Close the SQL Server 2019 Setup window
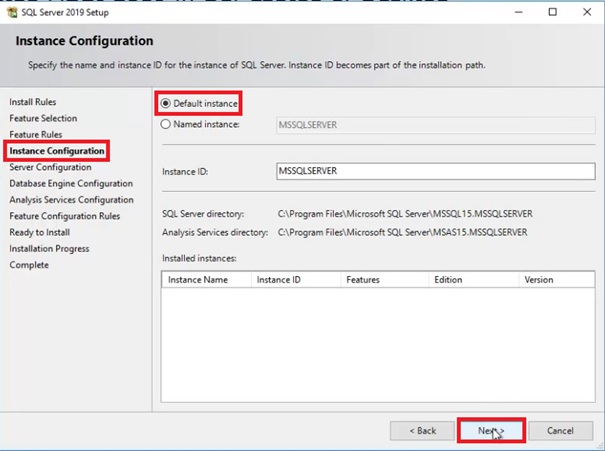 587,12
